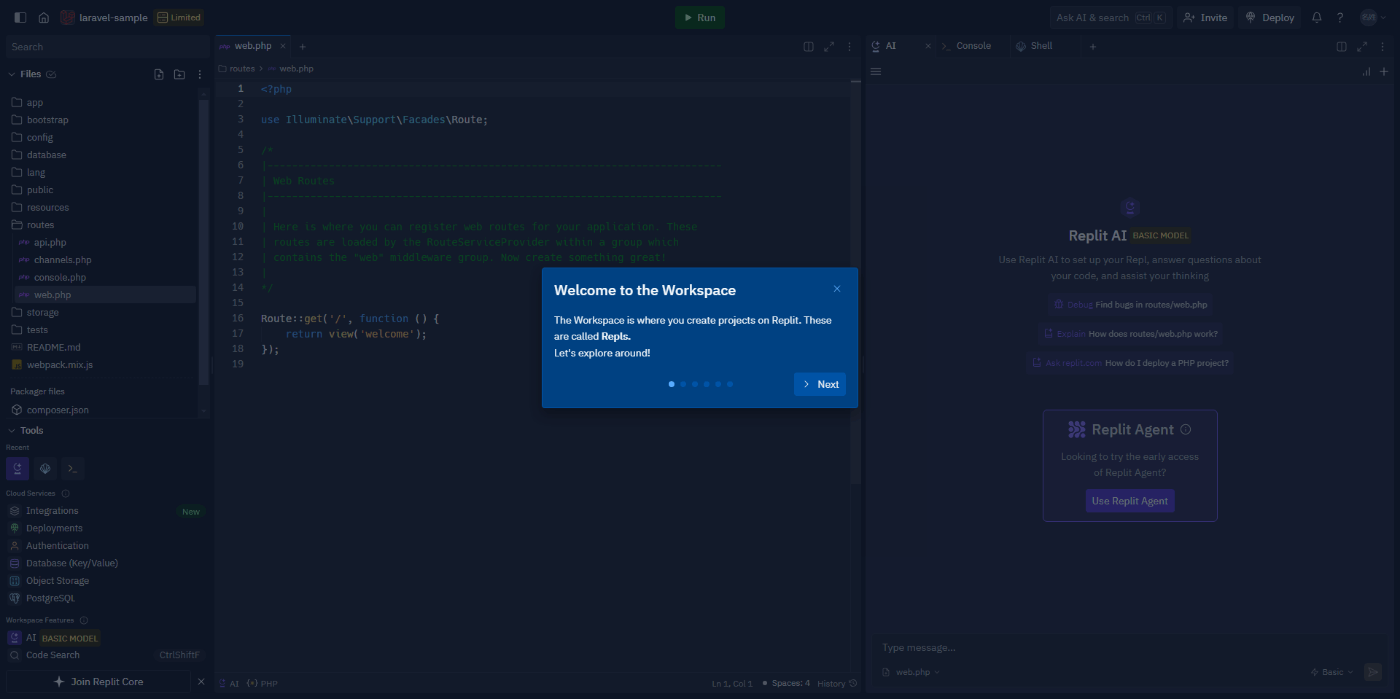Viewport: 1400px width, 699px height.
Task: Click Use Replit Agent button
Action: pyautogui.click(x=1130, y=501)
